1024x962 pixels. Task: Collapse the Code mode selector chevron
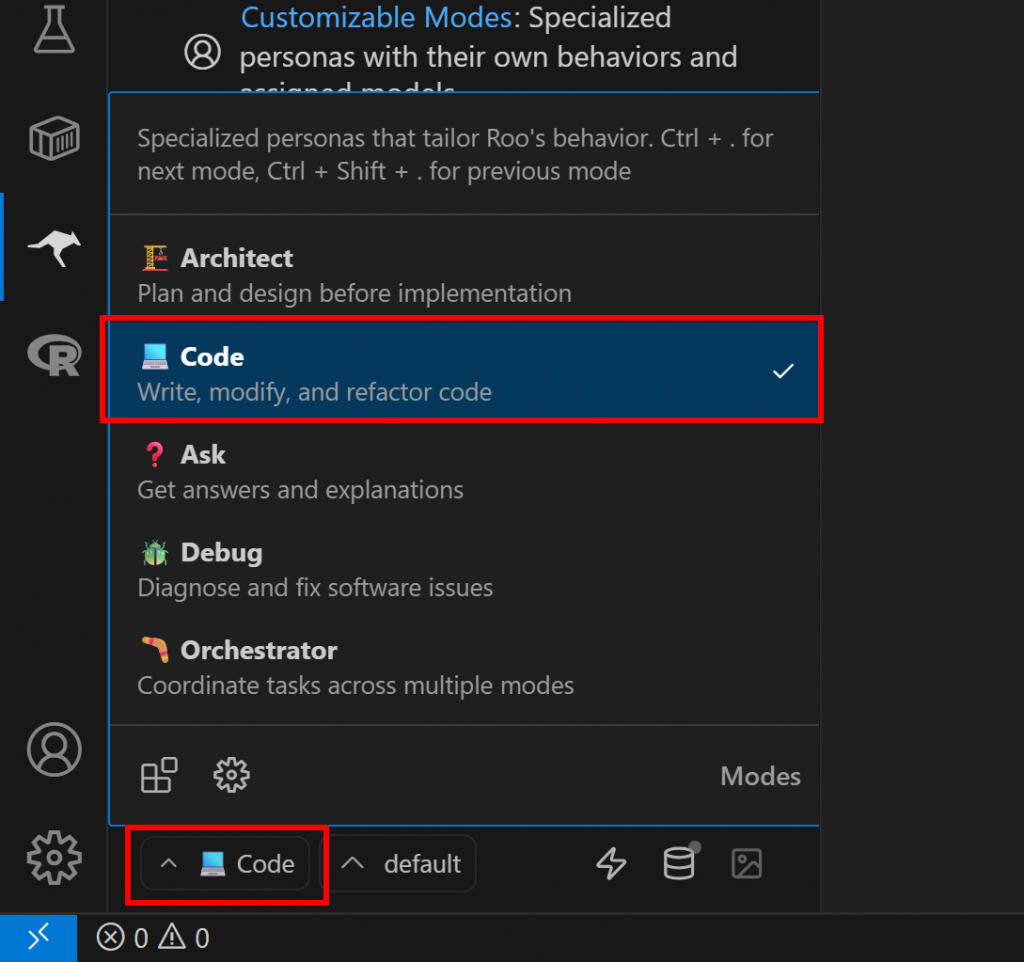(168, 864)
